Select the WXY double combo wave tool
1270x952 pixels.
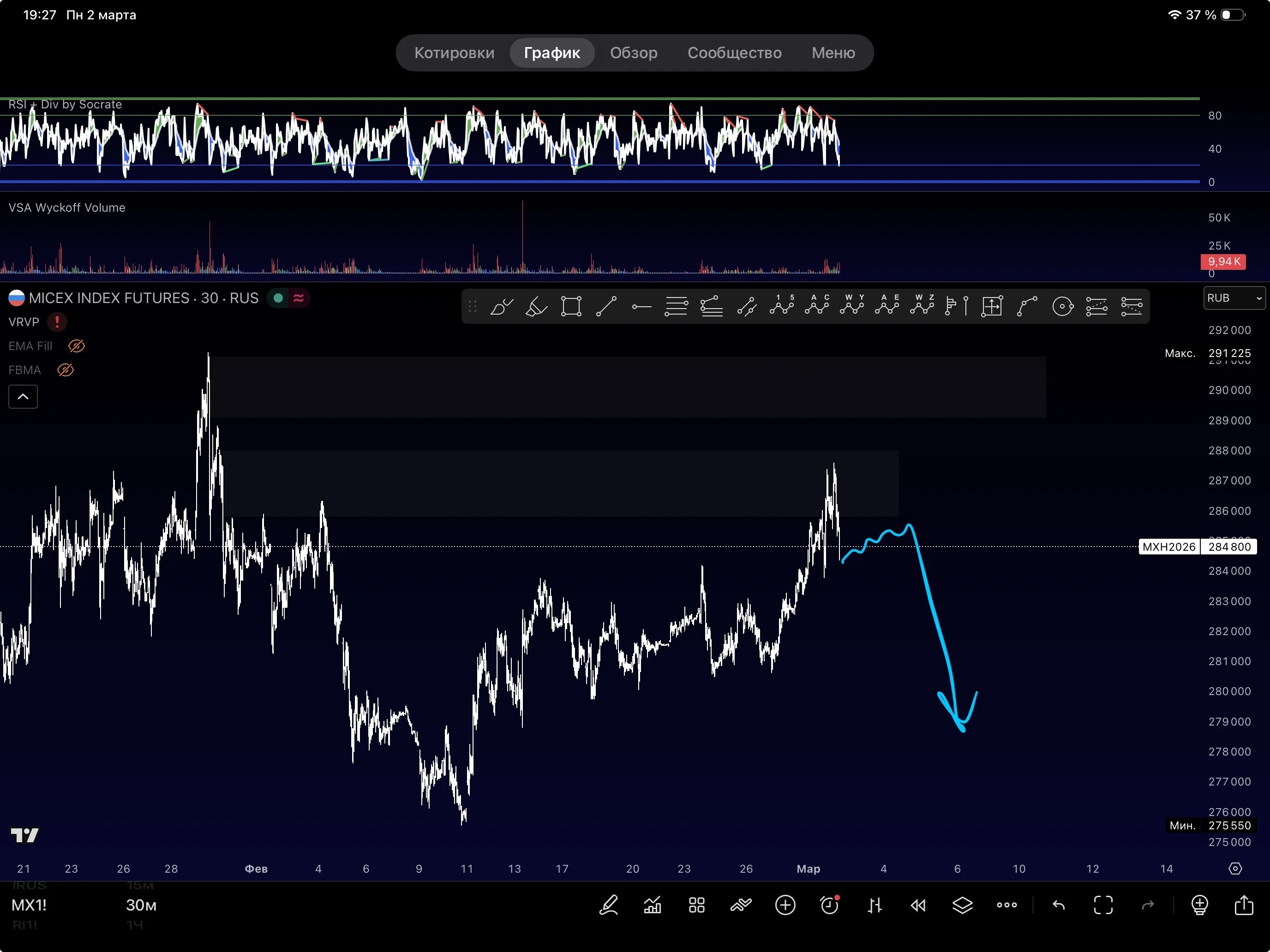pos(852,305)
